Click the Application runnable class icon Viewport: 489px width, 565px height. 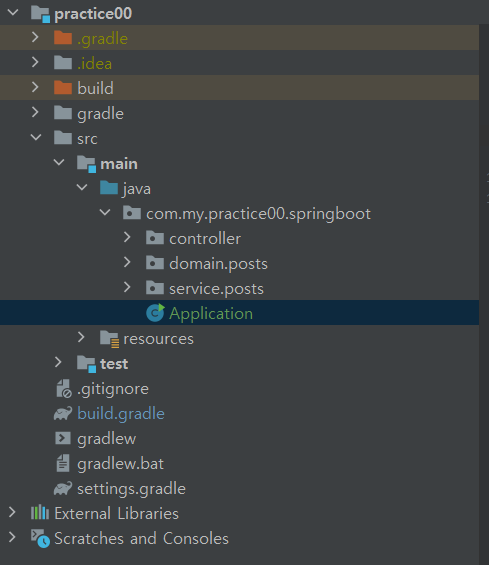155,312
